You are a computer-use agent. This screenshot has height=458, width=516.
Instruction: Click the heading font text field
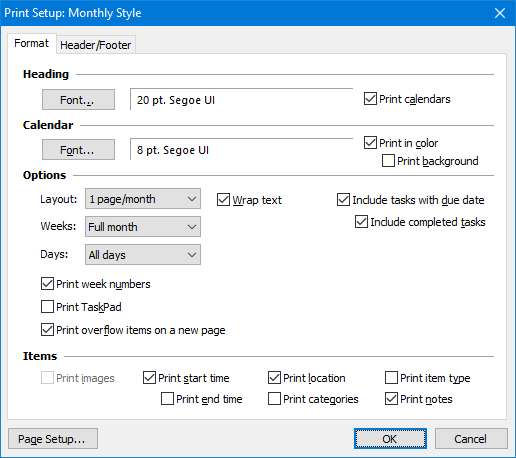241,99
